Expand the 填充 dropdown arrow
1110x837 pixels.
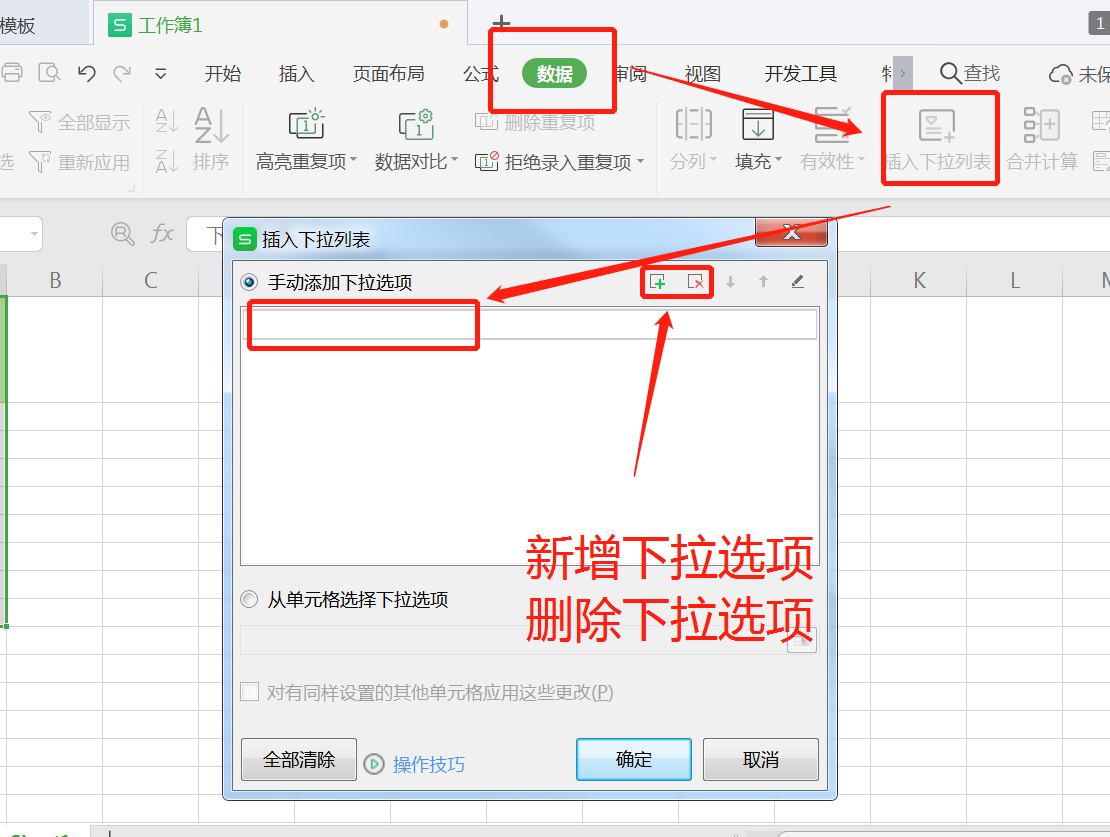click(x=779, y=160)
